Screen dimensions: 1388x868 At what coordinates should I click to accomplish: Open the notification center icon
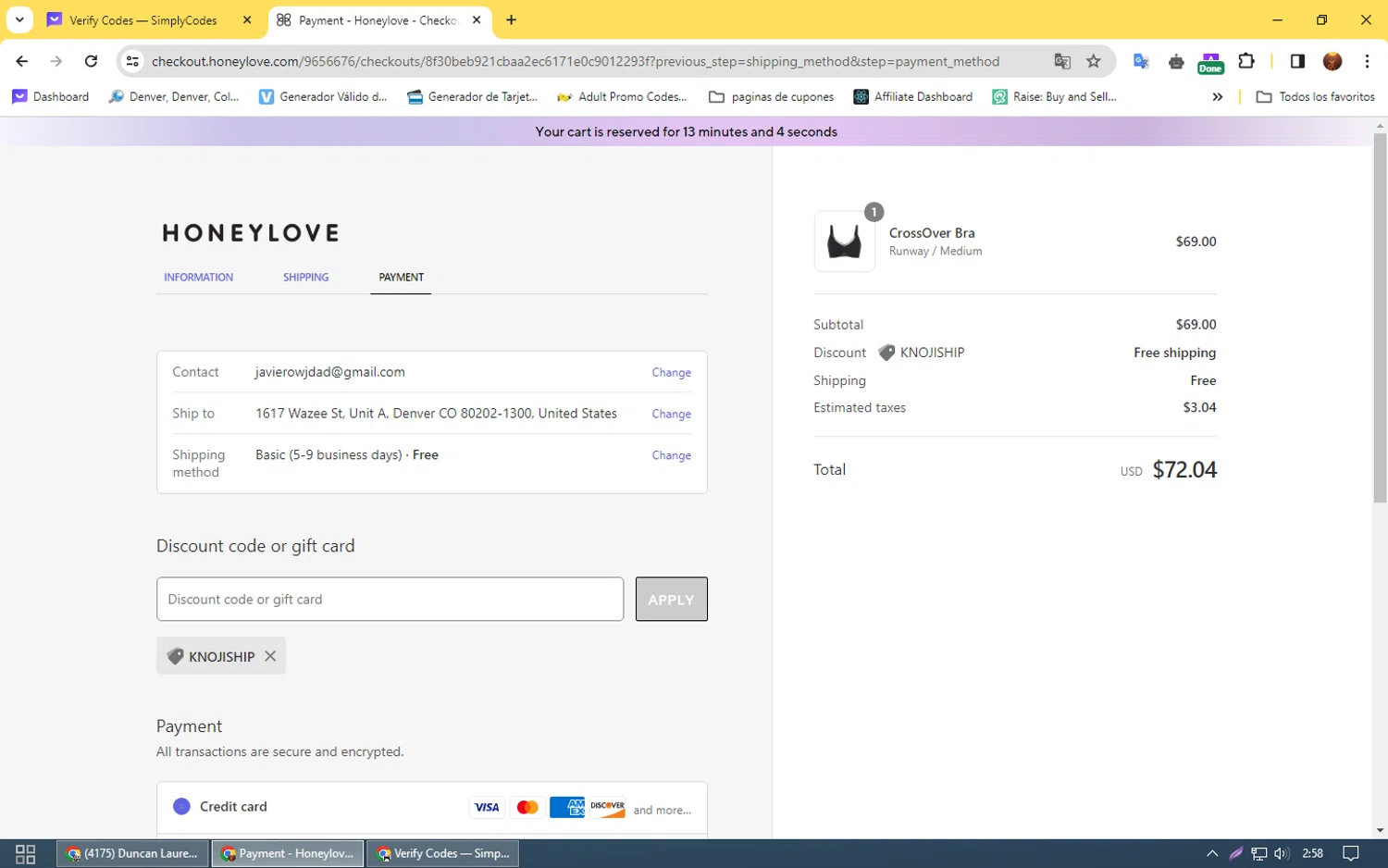pyautogui.click(x=1351, y=853)
